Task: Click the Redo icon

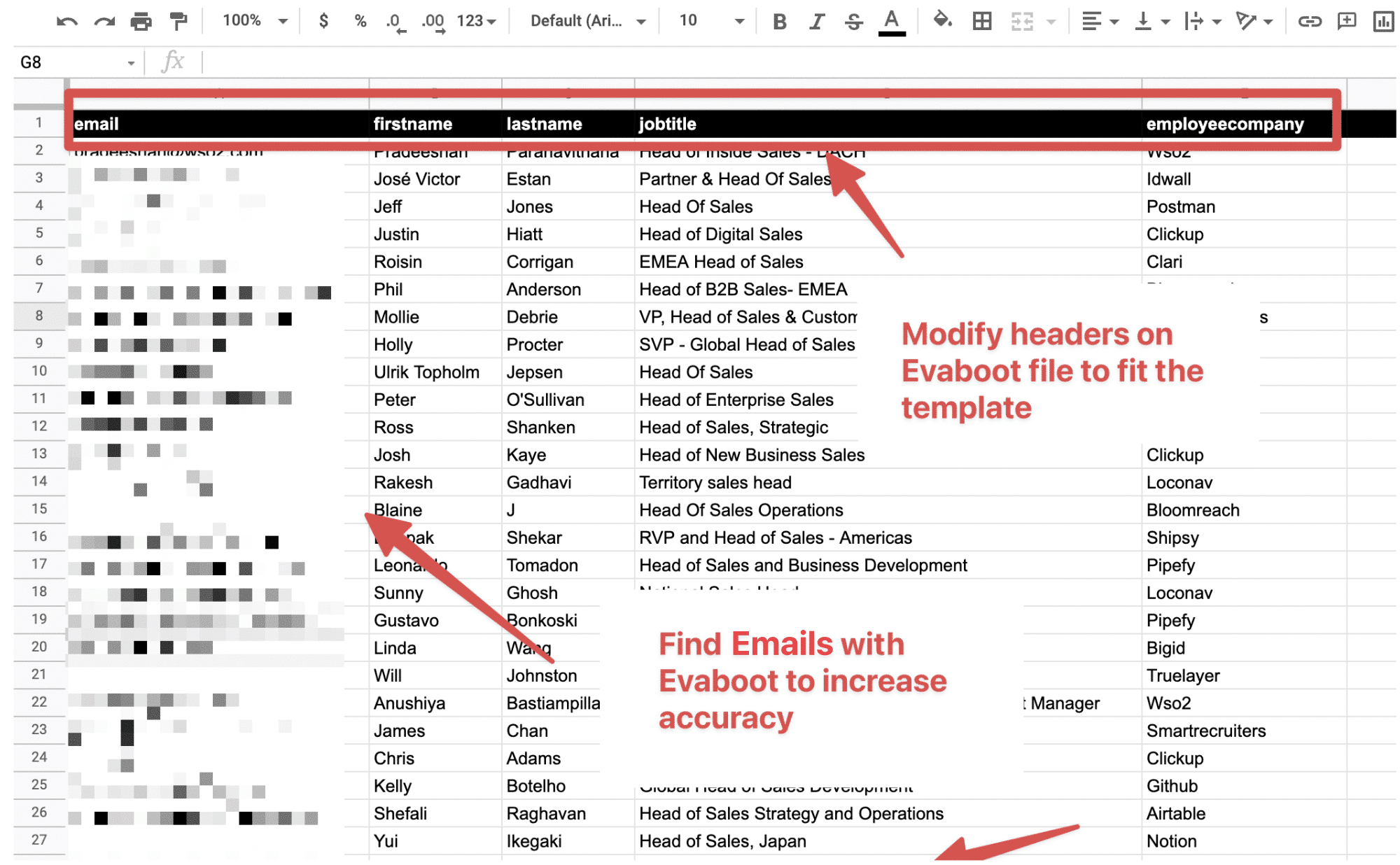Action: click(x=104, y=22)
